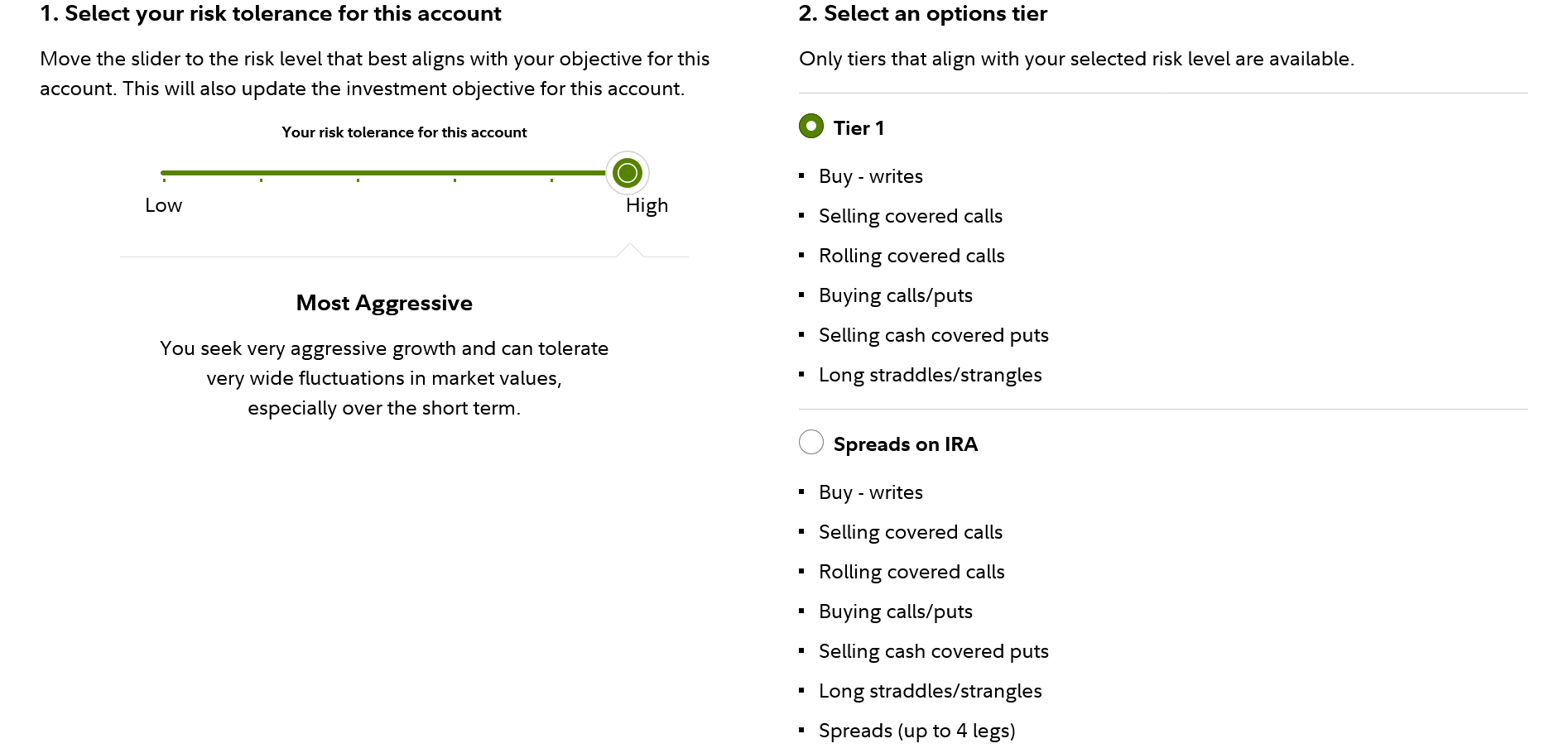The image size is (1568, 753).
Task: Click the second tick on risk slider
Action: 261,174
